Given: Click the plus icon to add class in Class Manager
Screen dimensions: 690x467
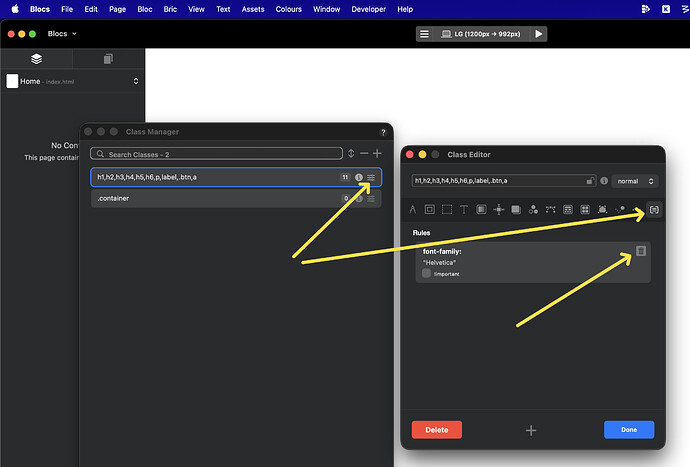Looking at the screenshot, I should pos(377,154).
